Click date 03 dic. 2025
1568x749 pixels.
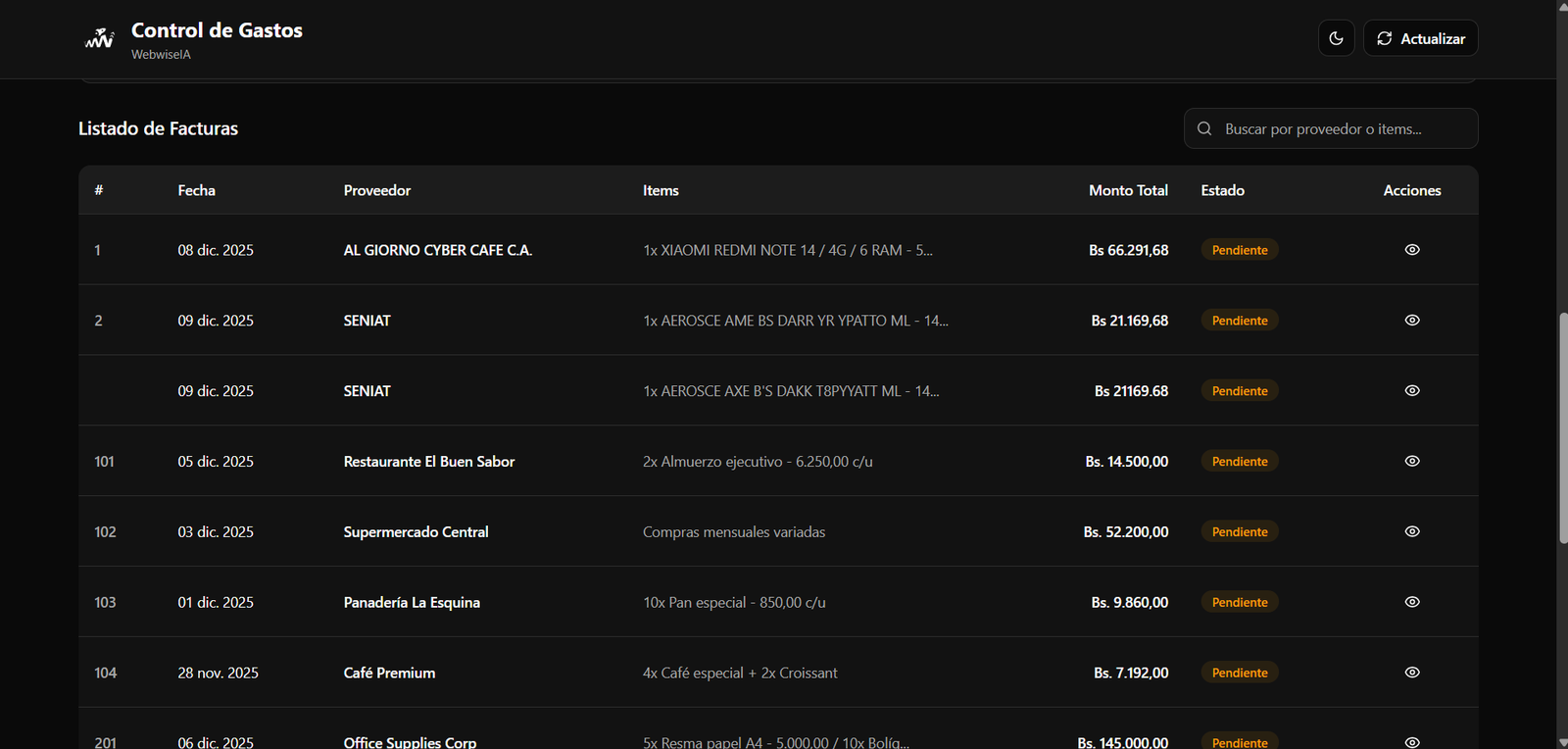pyautogui.click(x=216, y=532)
